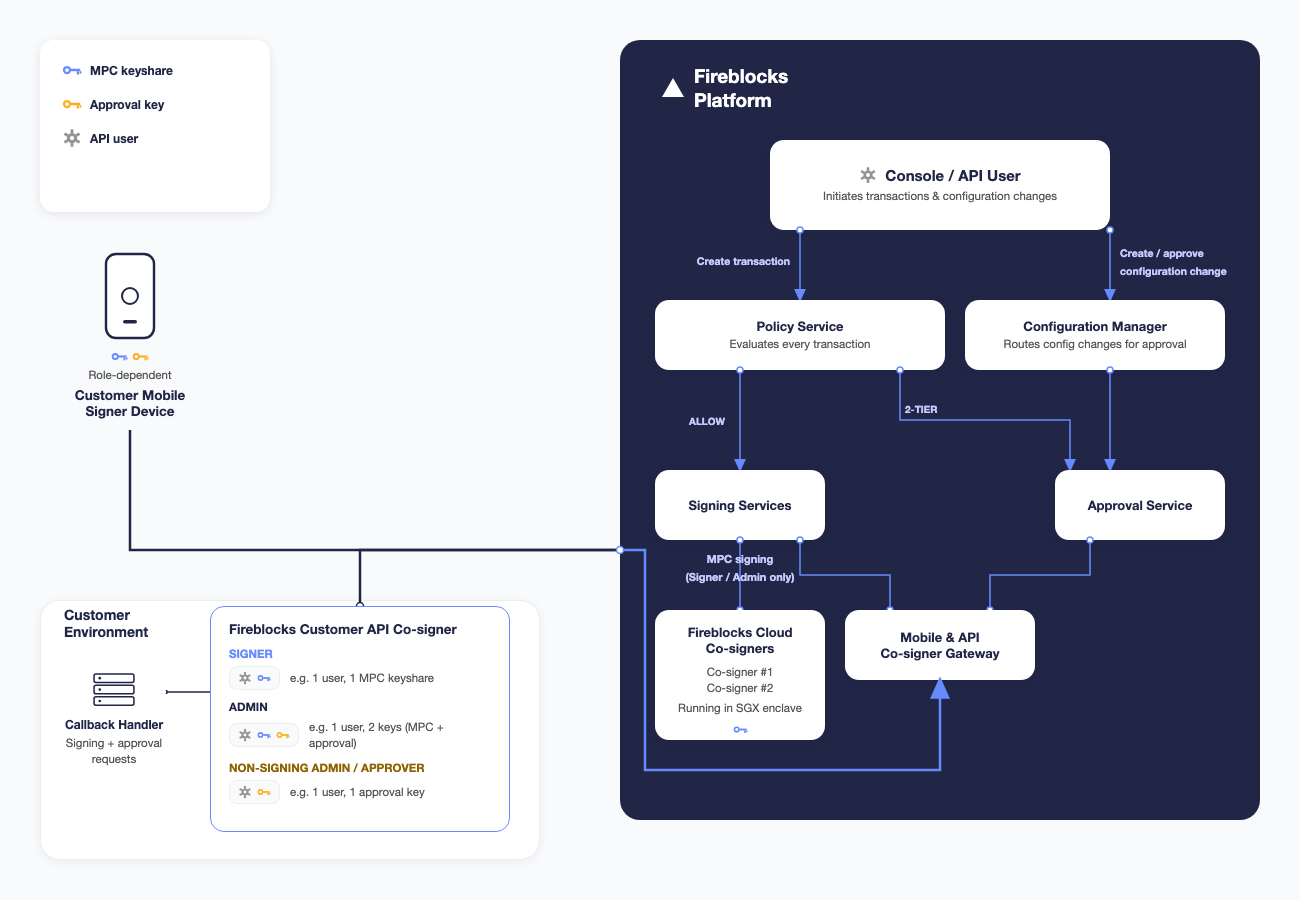Click the 'Fireblocks Cloud Co-signers' heading
1300x900 pixels.
(x=740, y=640)
